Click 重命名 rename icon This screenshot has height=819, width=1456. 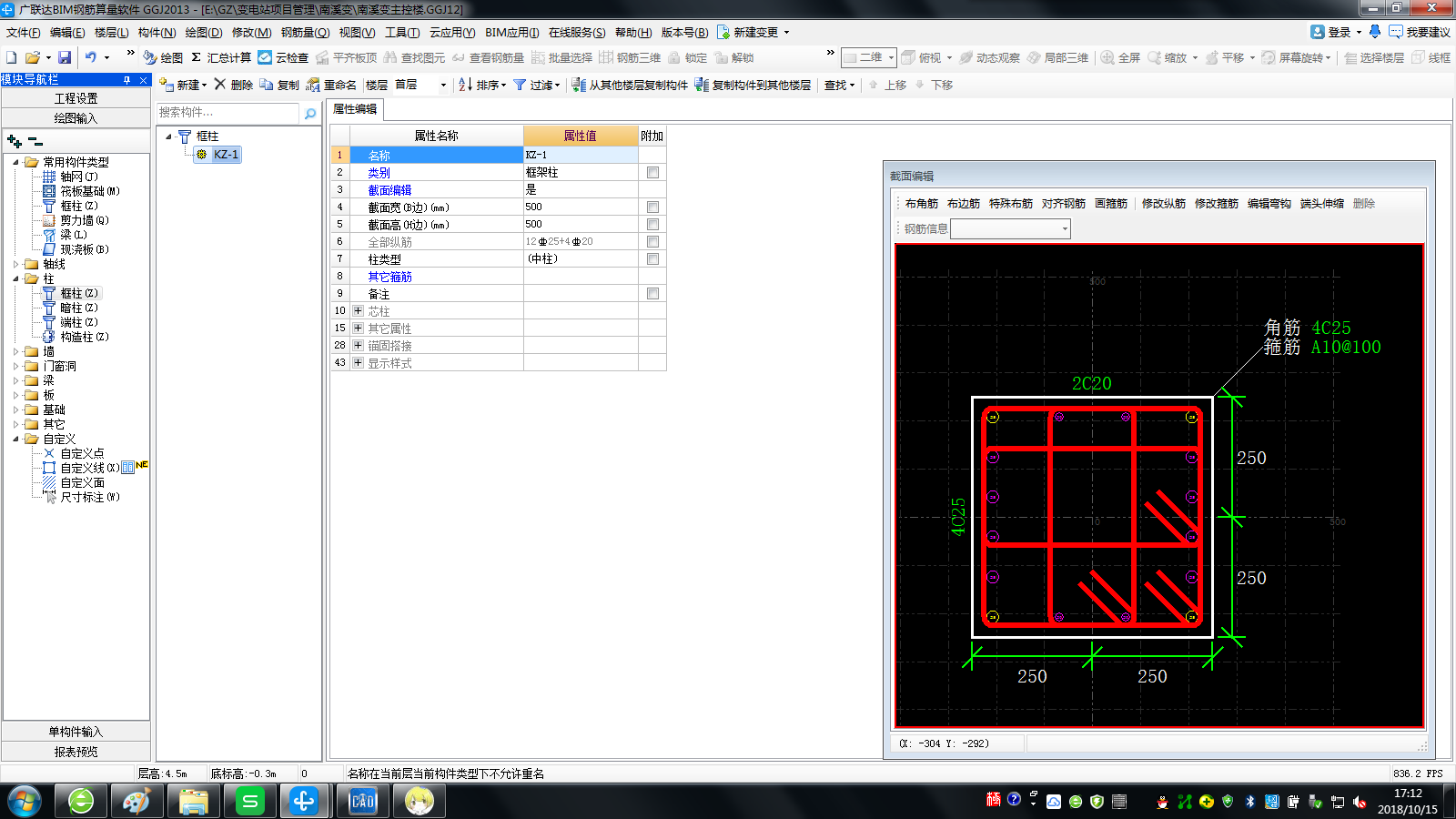tap(331, 85)
